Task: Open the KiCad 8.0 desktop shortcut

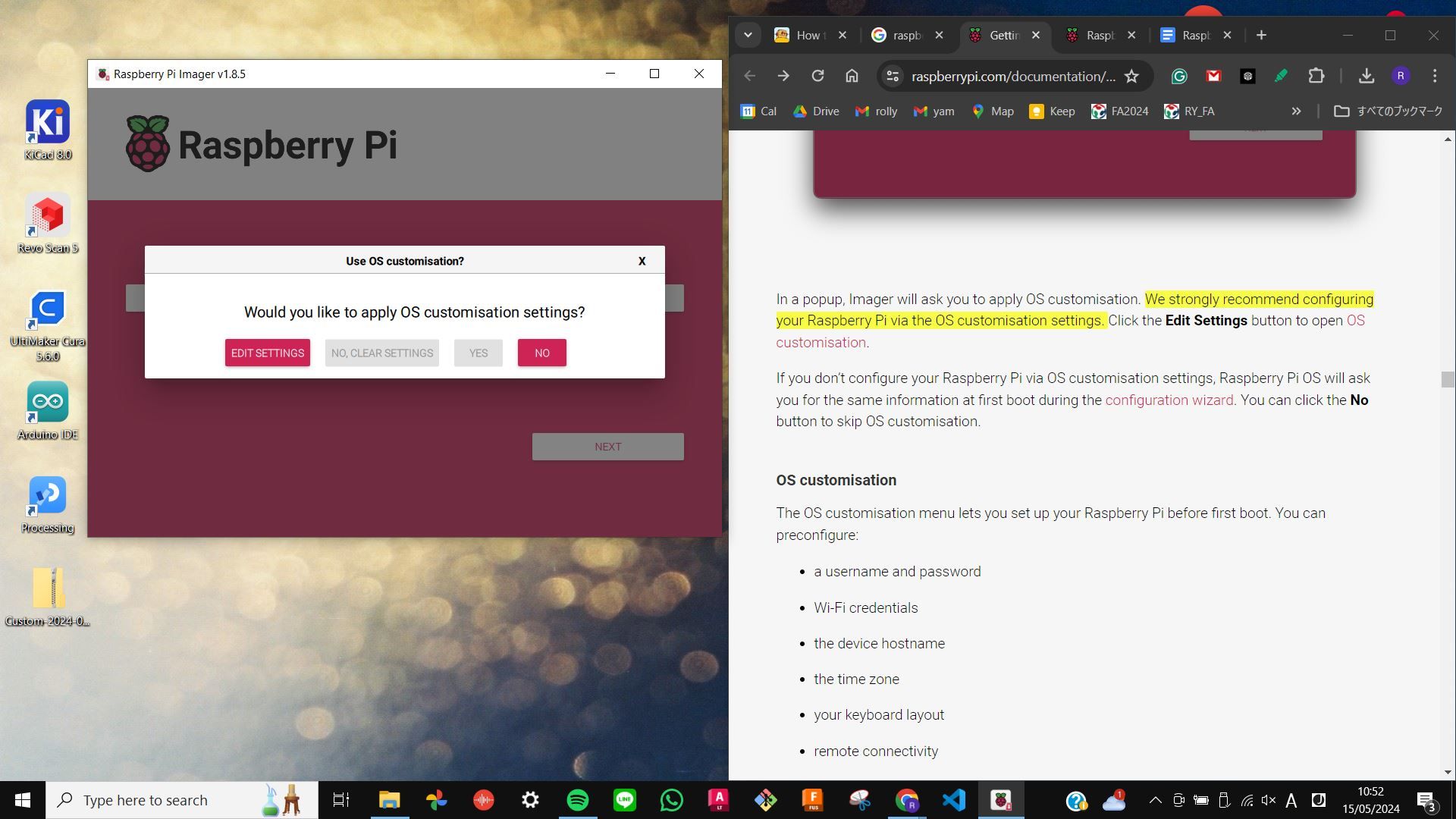Action: pos(48,130)
